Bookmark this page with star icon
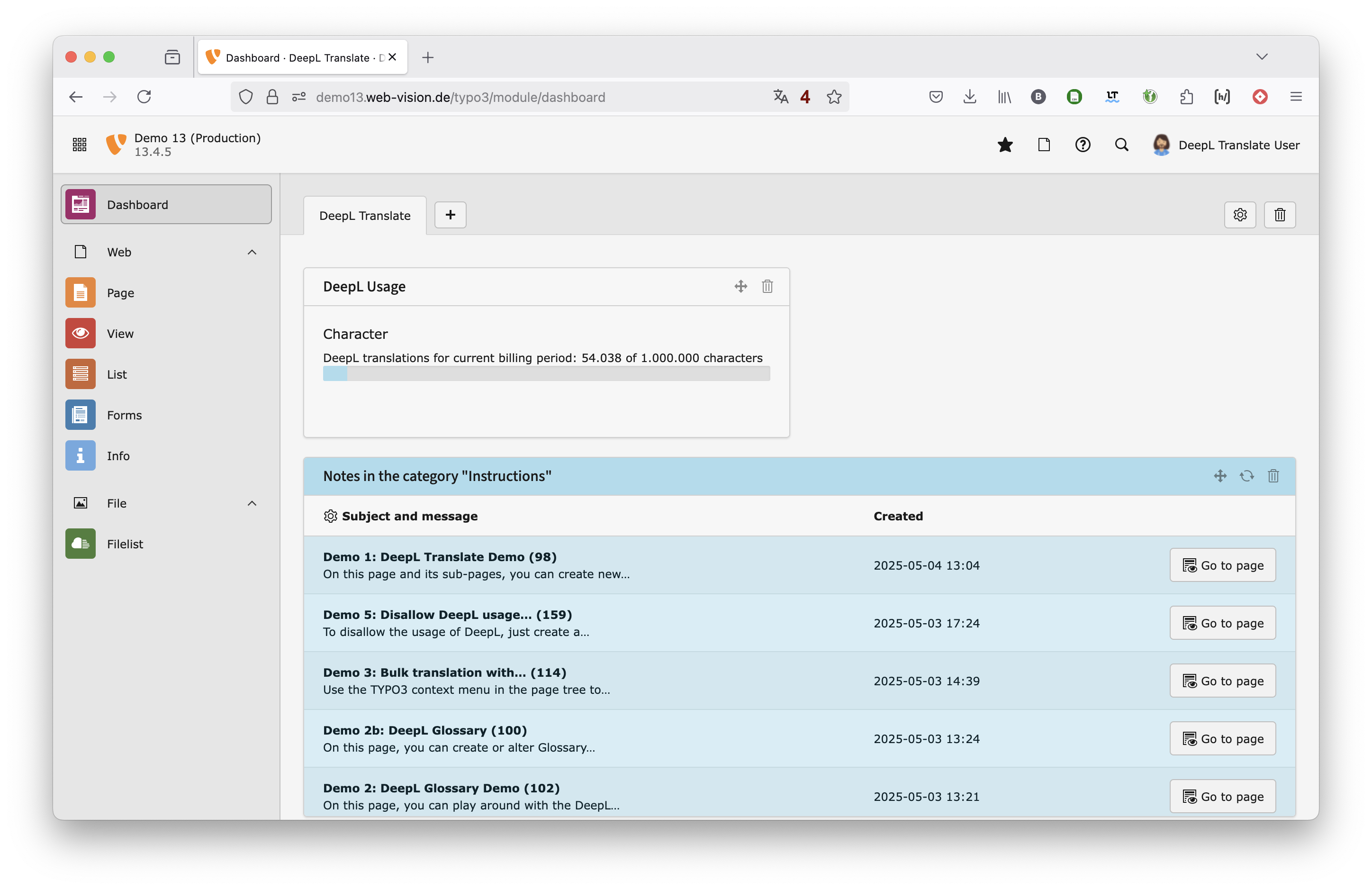The height and width of the screenshot is (890, 1372). coord(834,97)
